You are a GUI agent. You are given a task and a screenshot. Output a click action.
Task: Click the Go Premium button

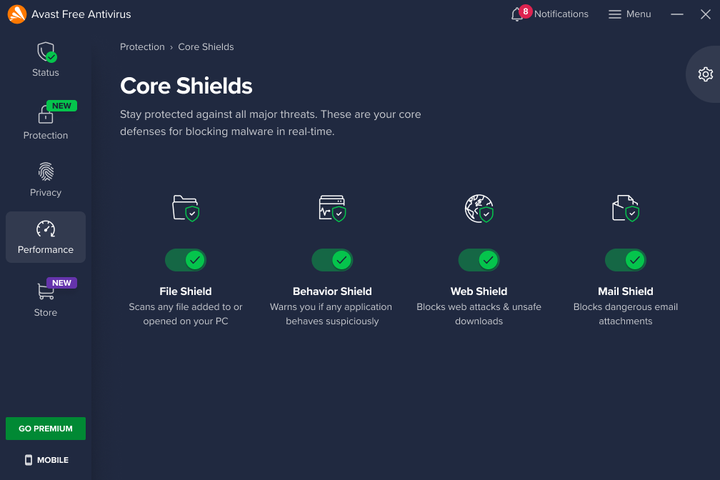[45, 428]
